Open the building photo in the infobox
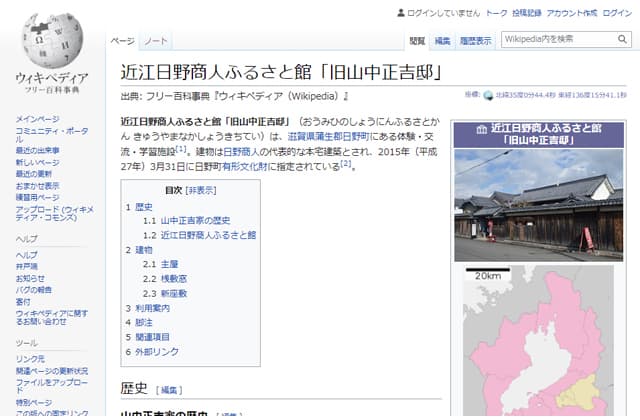The width and height of the screenshot is (640, 420). pos(539,205)
